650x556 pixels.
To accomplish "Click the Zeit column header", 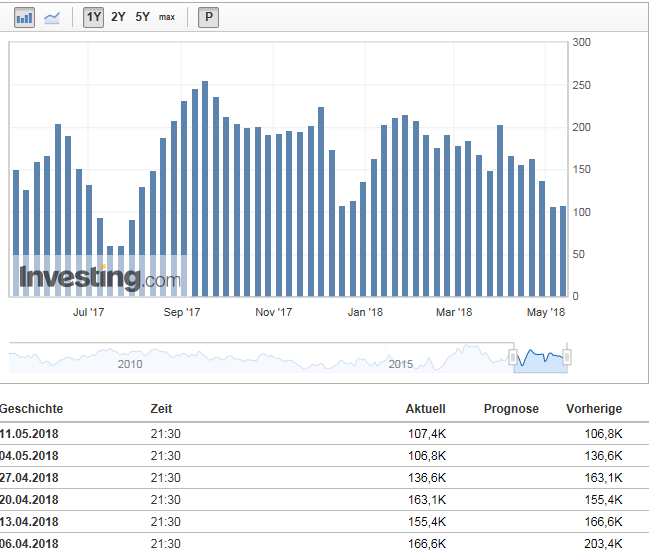I will pyautogui.click(x=161, y=409).
